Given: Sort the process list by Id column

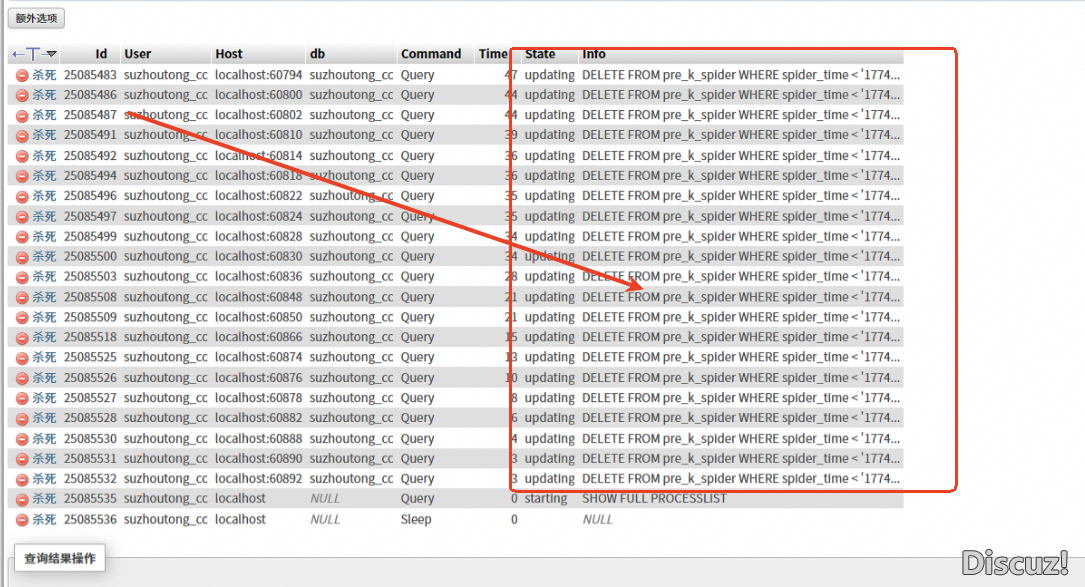Looking at the screenshot, I should point(101,54).
